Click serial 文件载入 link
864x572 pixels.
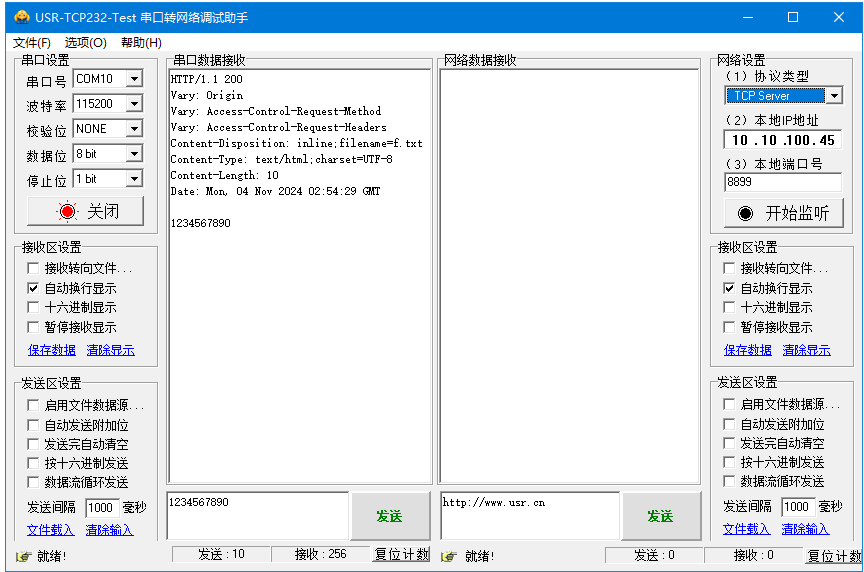tap(51, 530)
